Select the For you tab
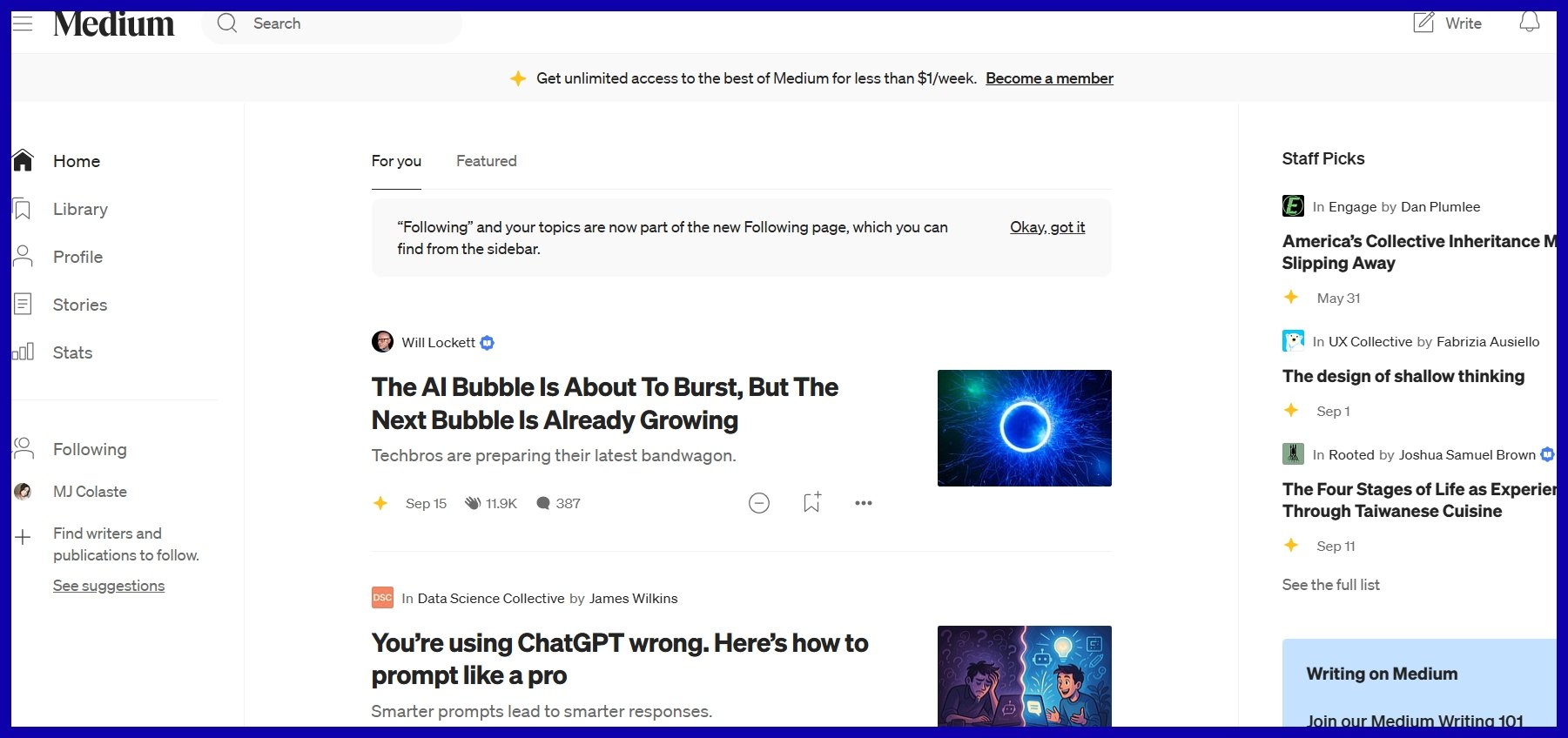This screenshot has width=1568, height=738. [396, 161]
